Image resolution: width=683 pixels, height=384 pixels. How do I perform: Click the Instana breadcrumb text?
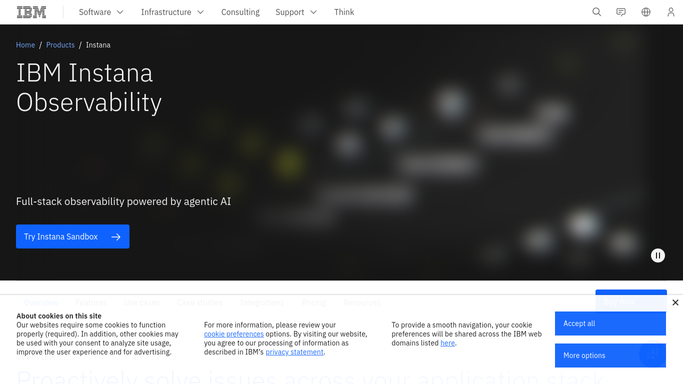coord(98,45)
